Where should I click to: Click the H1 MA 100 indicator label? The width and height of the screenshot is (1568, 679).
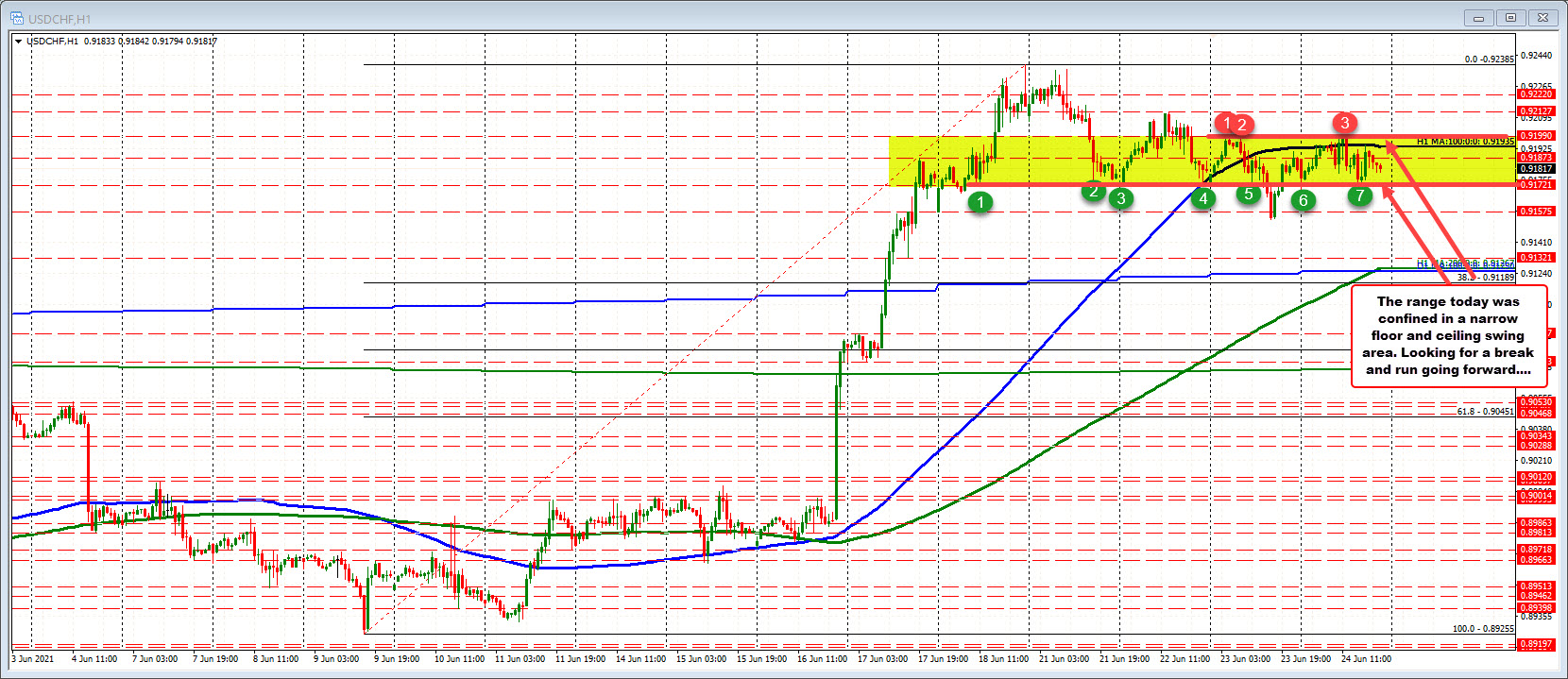pyautogui.click(x=1465, y=142)
